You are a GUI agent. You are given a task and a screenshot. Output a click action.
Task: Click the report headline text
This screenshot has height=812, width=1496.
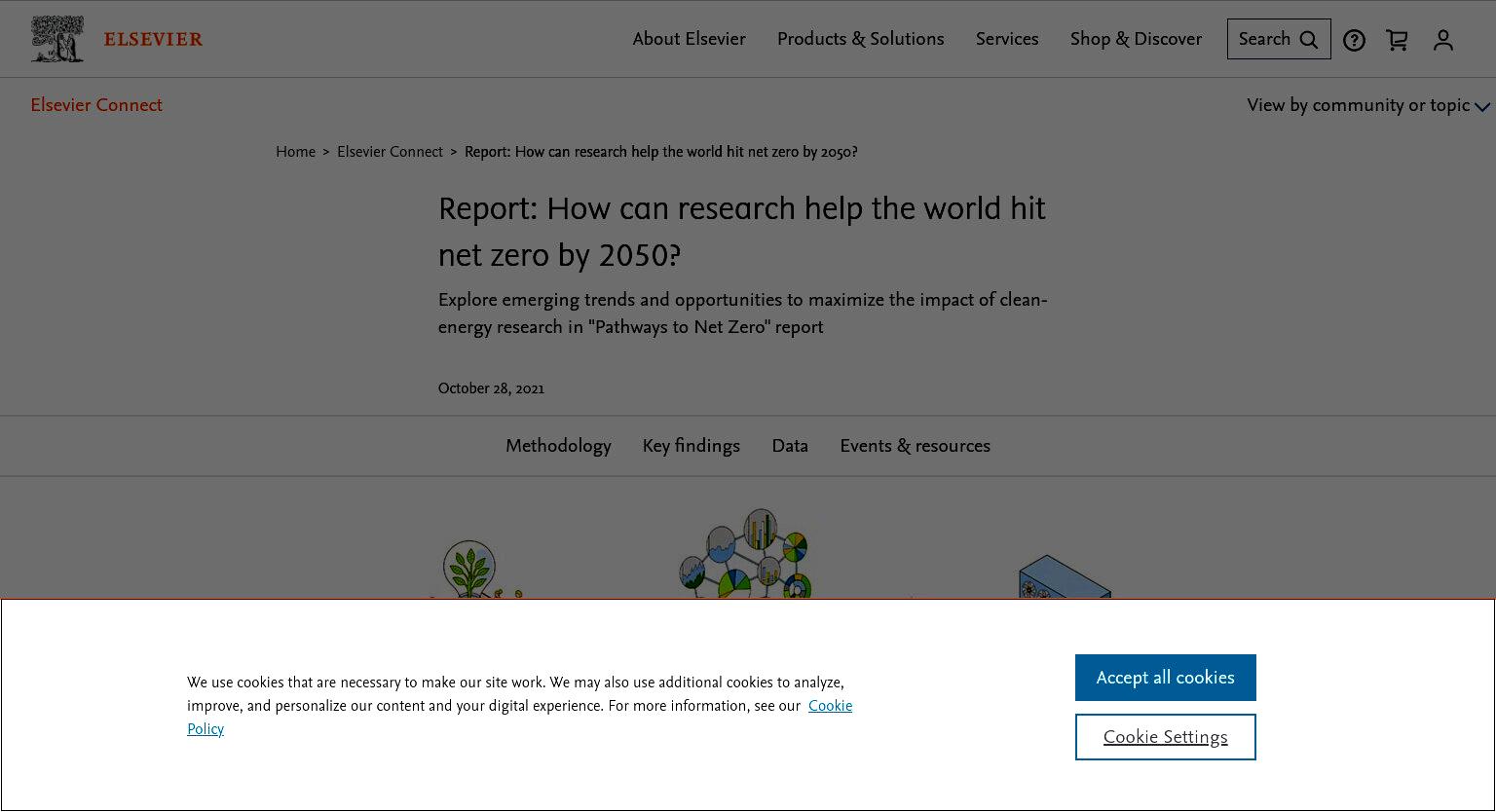[x=742, y=232]
